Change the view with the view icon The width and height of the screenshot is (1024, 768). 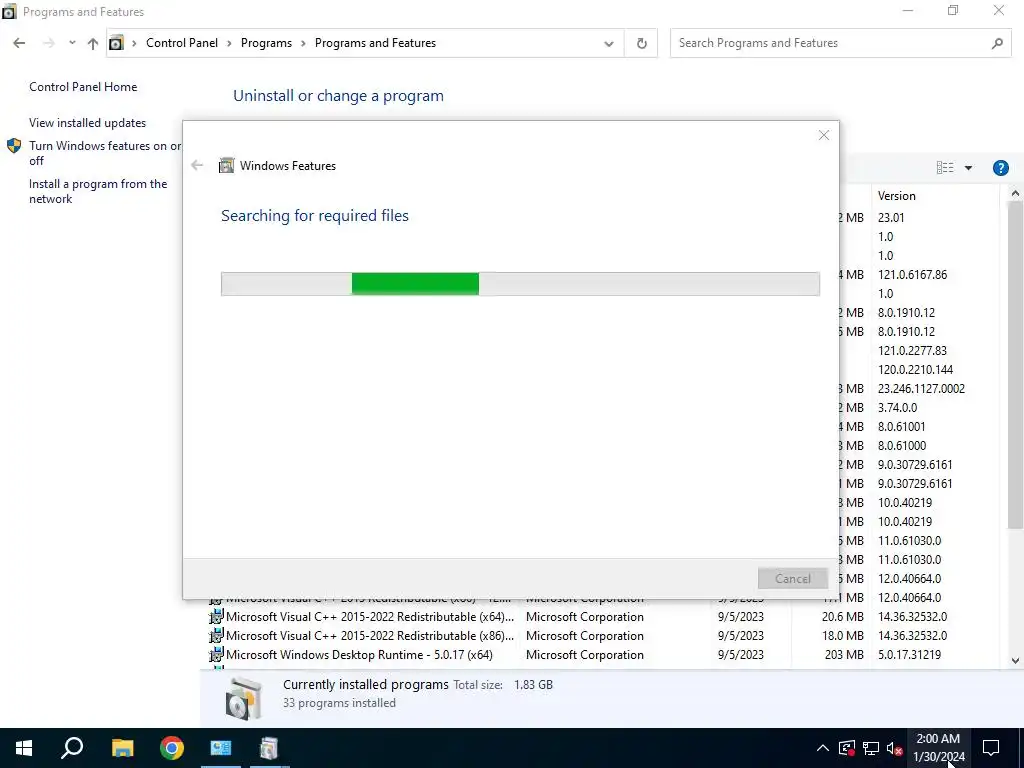point(944,168)
